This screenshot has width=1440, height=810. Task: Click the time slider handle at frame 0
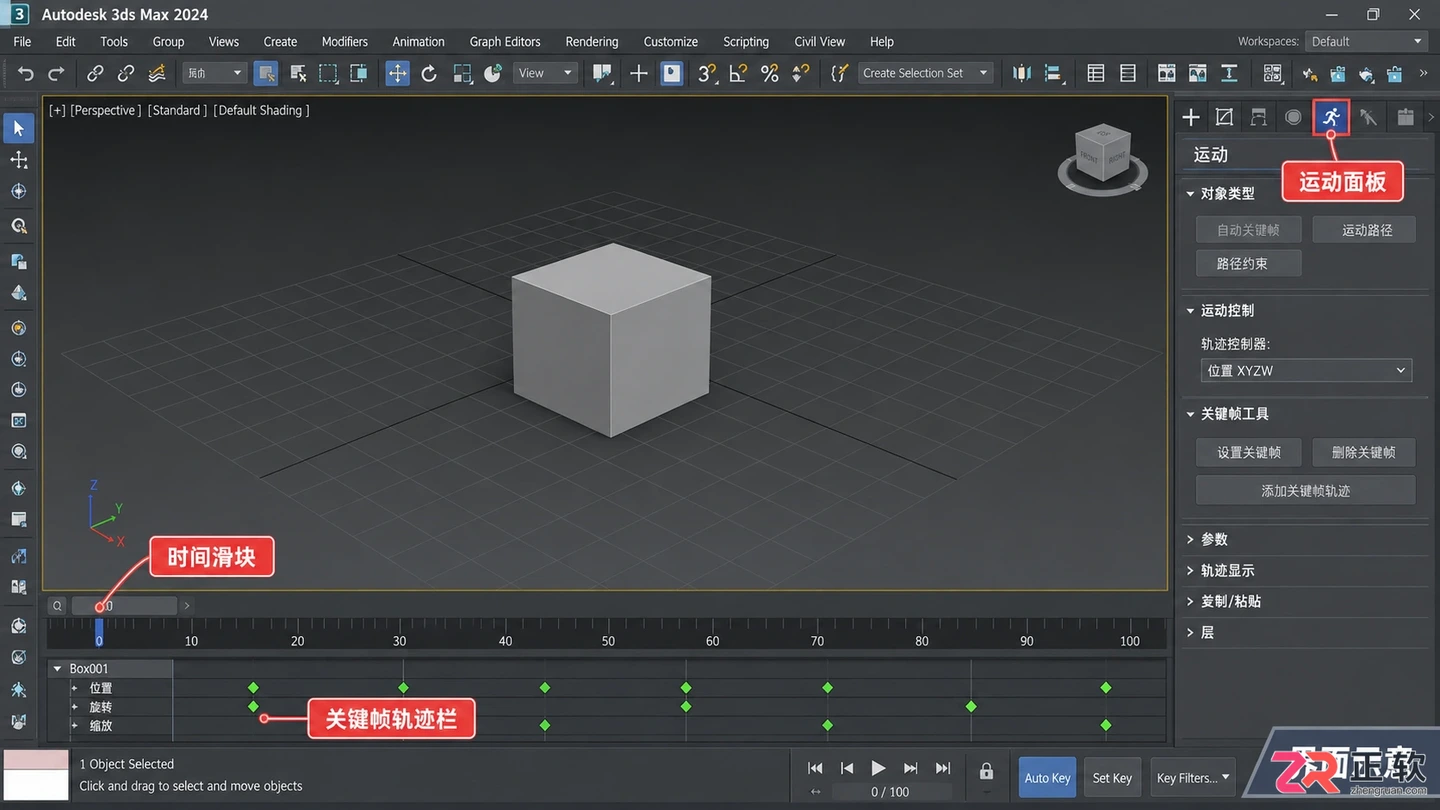99,632
